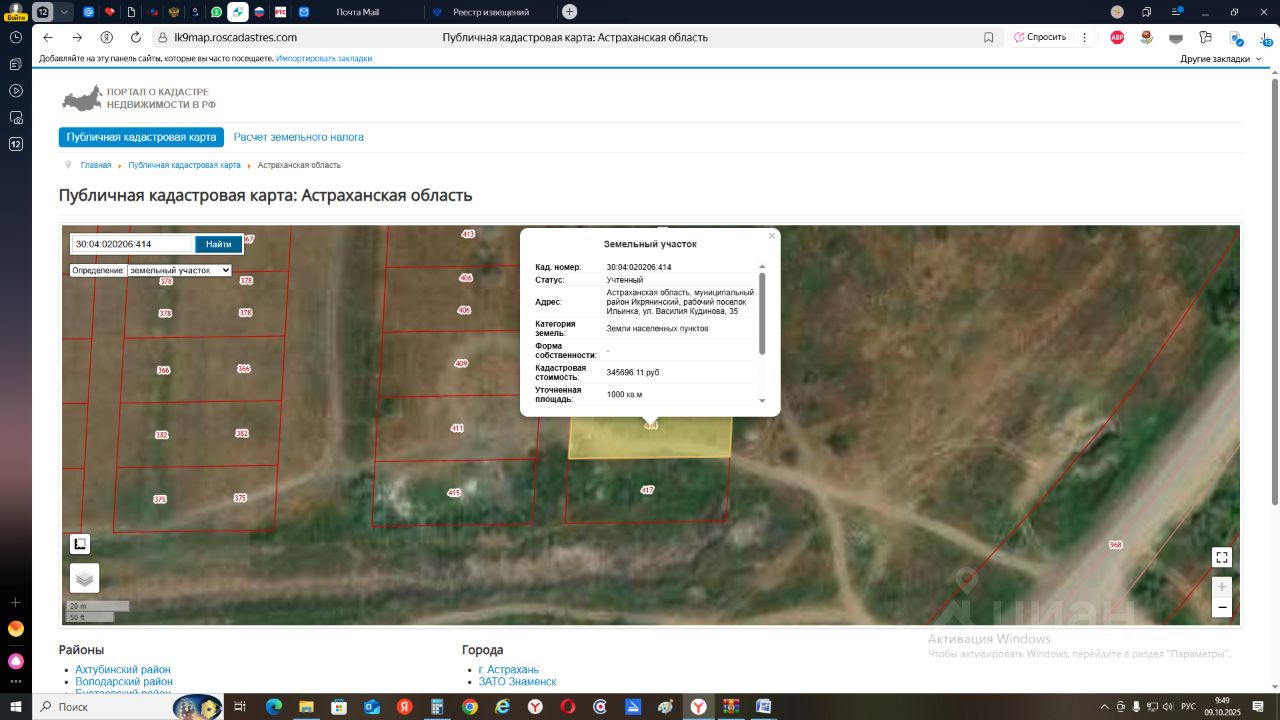1280x720 pixels.
Task: Open the Определение object type dropdown
Action: [179, 270]
